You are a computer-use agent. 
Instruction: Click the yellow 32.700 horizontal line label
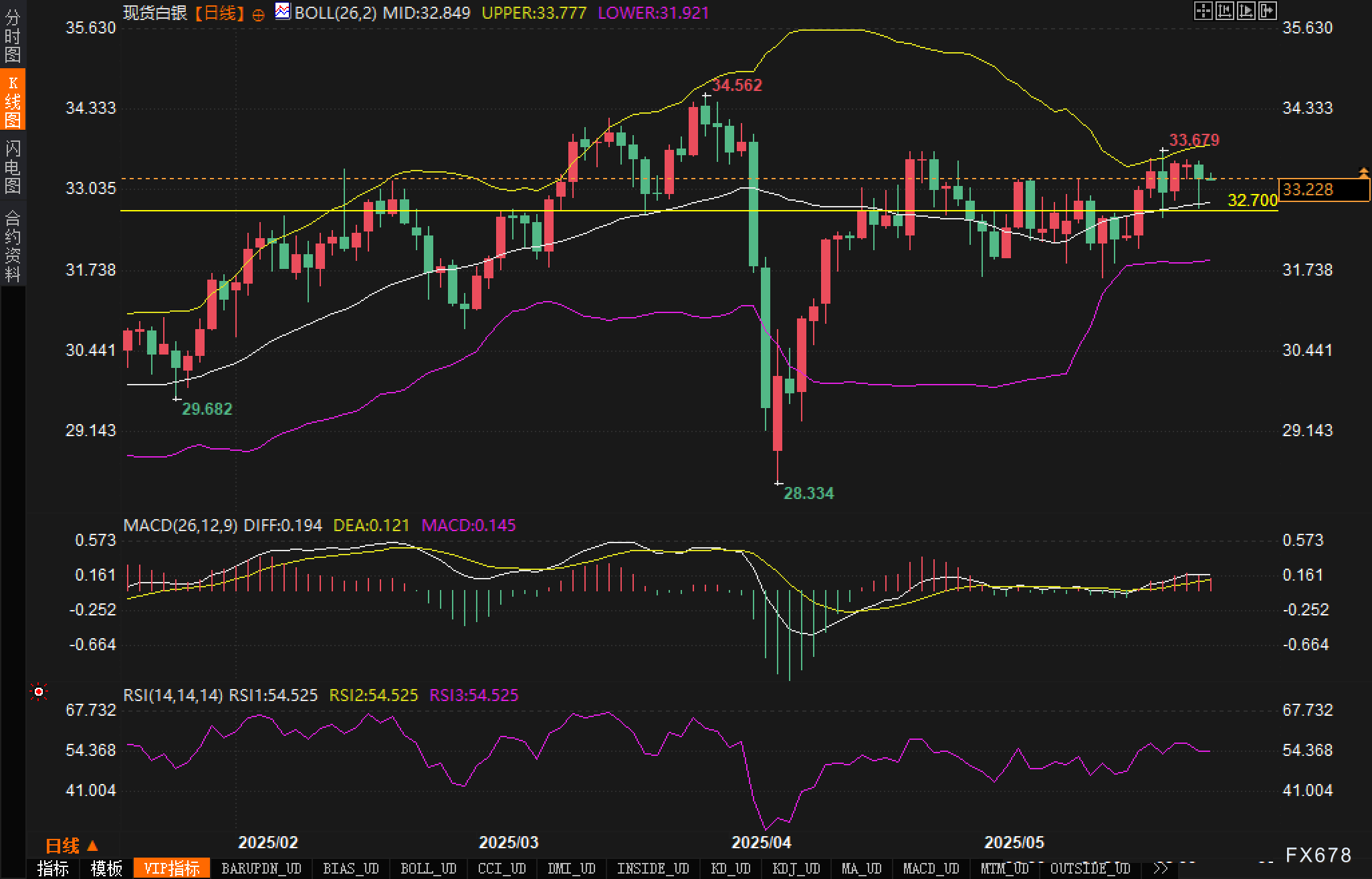[1252, 200]
